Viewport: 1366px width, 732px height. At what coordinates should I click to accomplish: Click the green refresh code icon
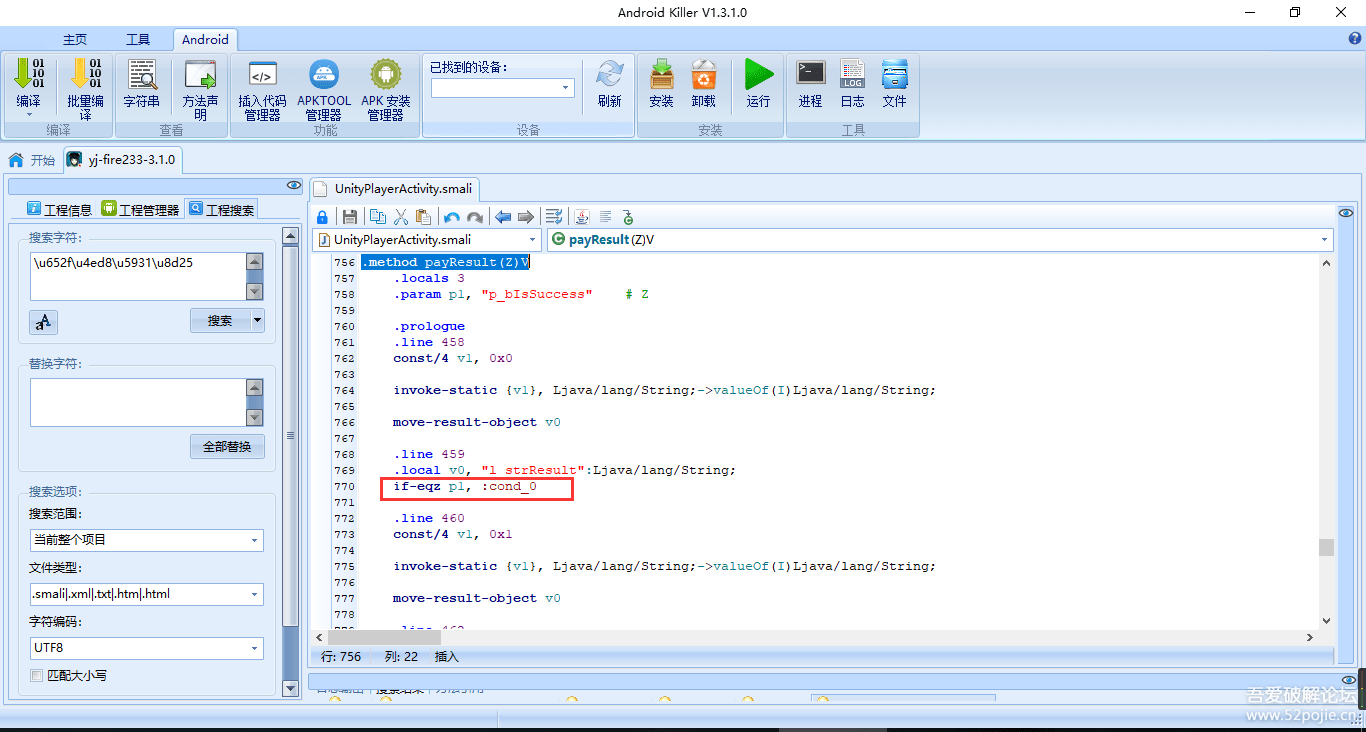(x=628, y=217)
